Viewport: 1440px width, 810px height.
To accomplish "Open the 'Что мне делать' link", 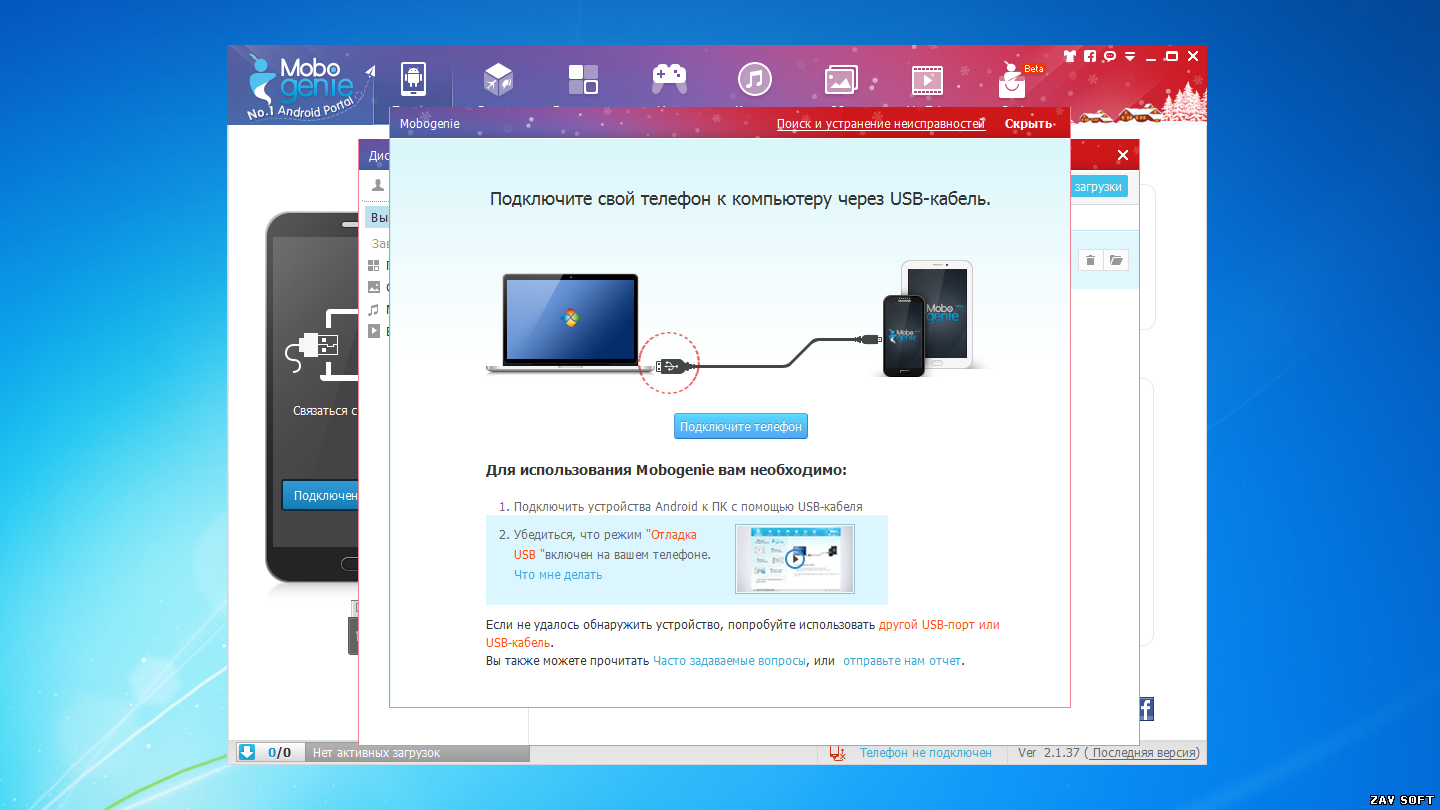I will coord(558,574).
